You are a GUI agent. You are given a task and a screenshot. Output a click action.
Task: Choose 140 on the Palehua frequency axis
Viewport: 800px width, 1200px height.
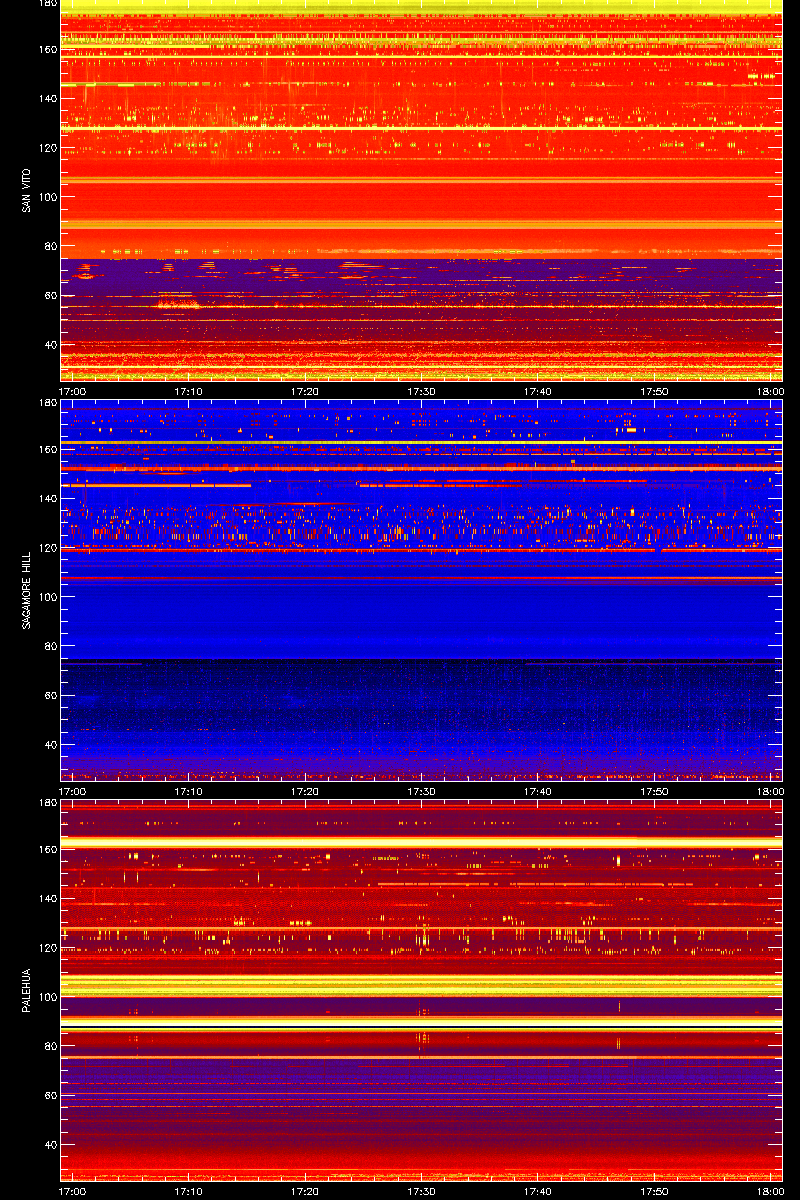46,900
